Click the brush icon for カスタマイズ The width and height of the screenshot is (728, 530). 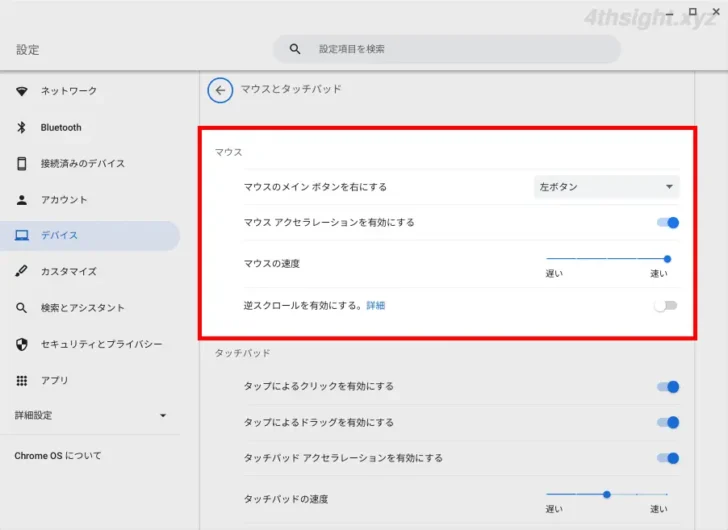point(21,271)
